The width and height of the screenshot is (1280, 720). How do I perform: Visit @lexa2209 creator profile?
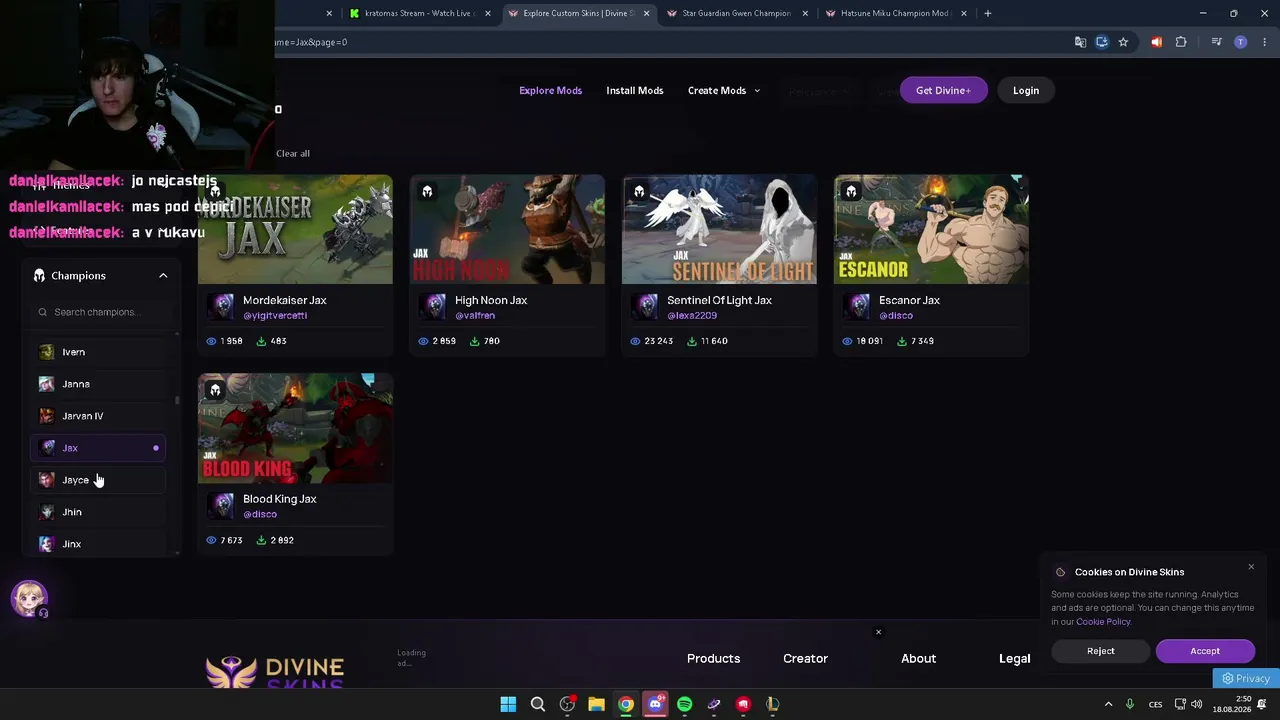[690, 316]
